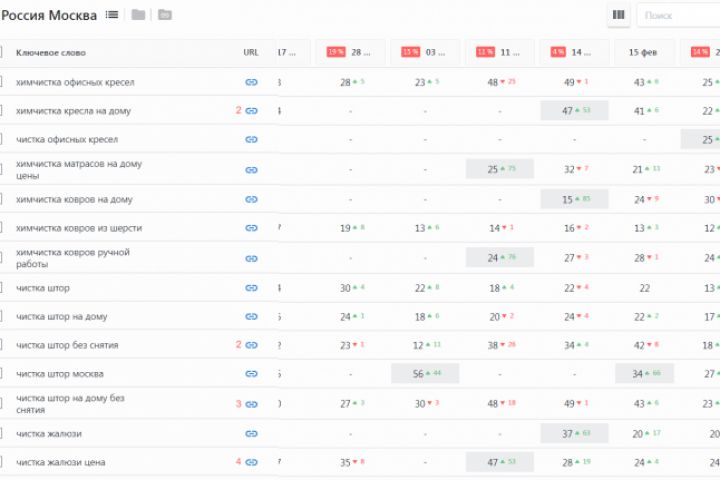Open URL link for чистка штор row
720x480 pixels.
pos(251,288)
